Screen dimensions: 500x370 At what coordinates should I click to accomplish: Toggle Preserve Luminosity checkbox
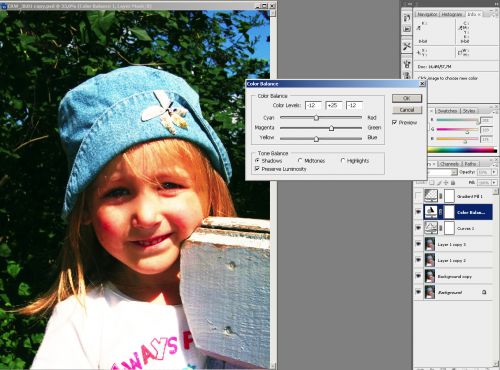point(257,169)
